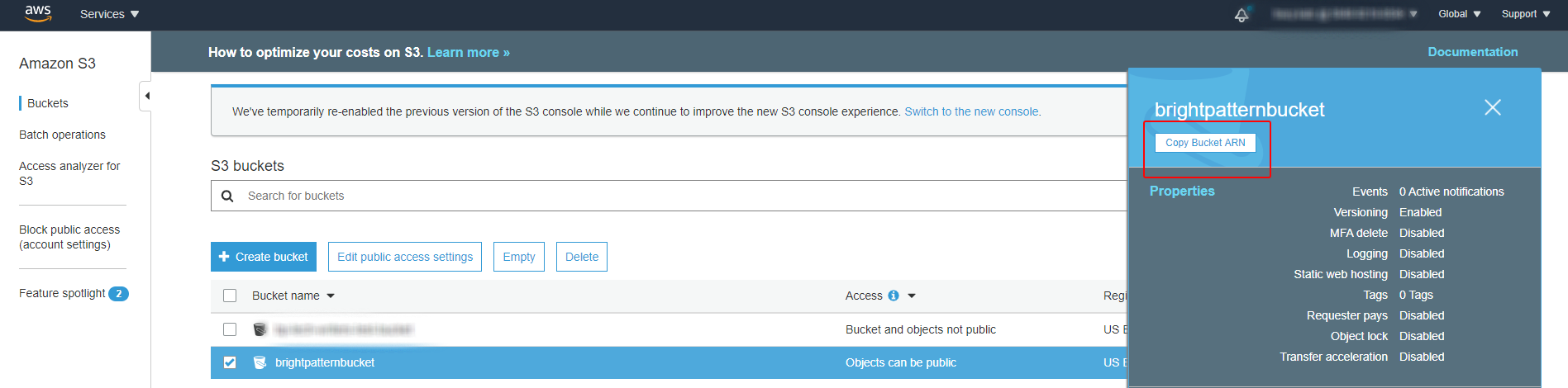Open the brightpatternbucket name link

(325, 362)
